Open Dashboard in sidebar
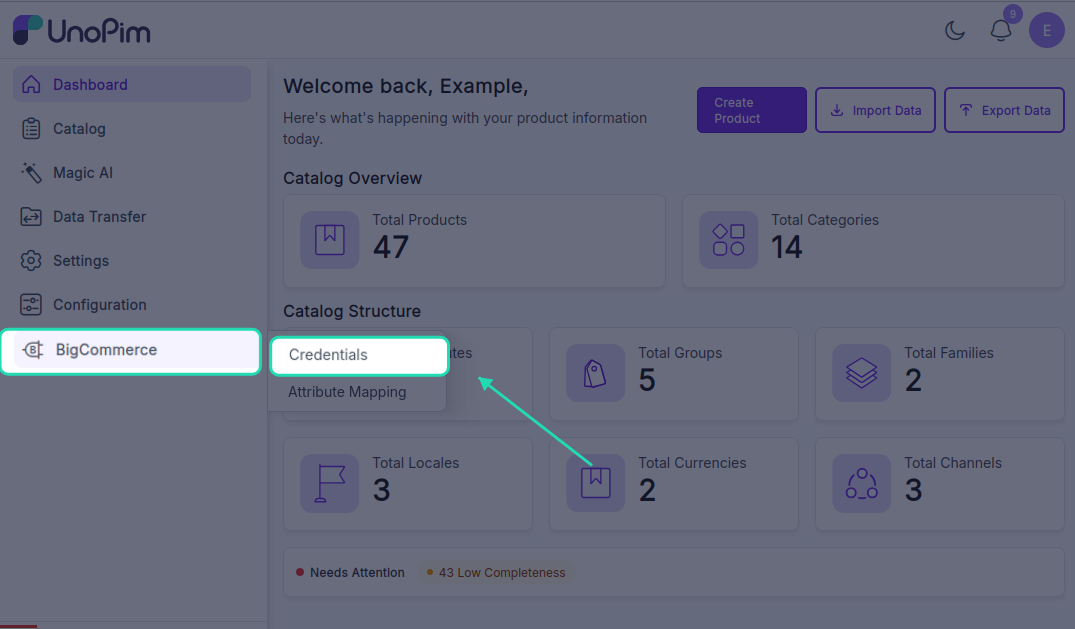Image resolution: width=1075 pixels, height=629 pixels. [132, 84]
